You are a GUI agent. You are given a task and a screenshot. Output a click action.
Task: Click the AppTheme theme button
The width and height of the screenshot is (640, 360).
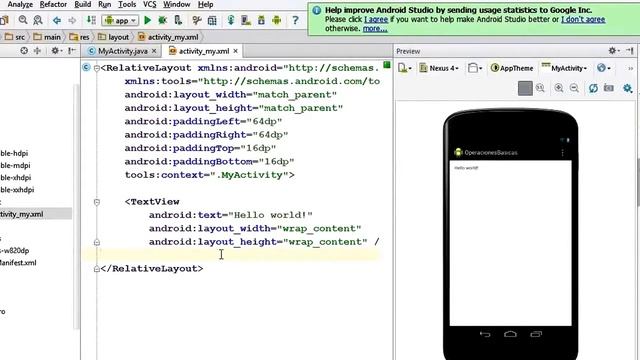[x=512, y=68]
